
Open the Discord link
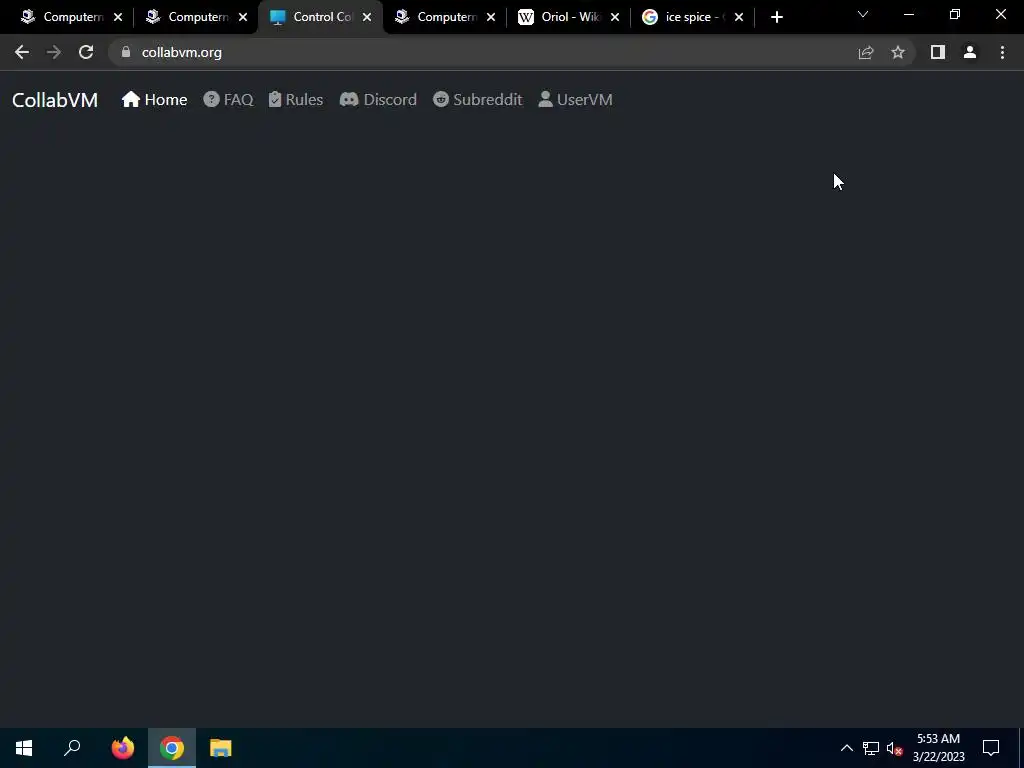(x=378, y=99)
